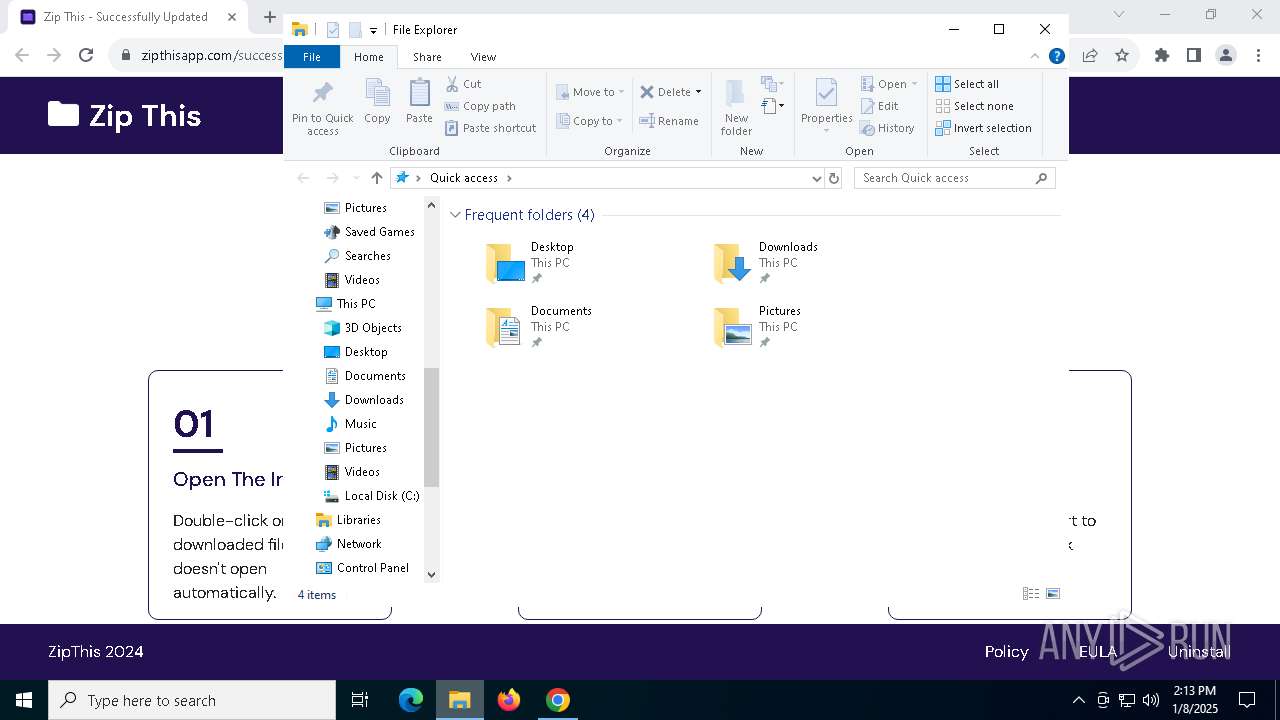Click the Delete button in ribbon
This screenshot has height=720, width=1280.
(x=665, y=92)
